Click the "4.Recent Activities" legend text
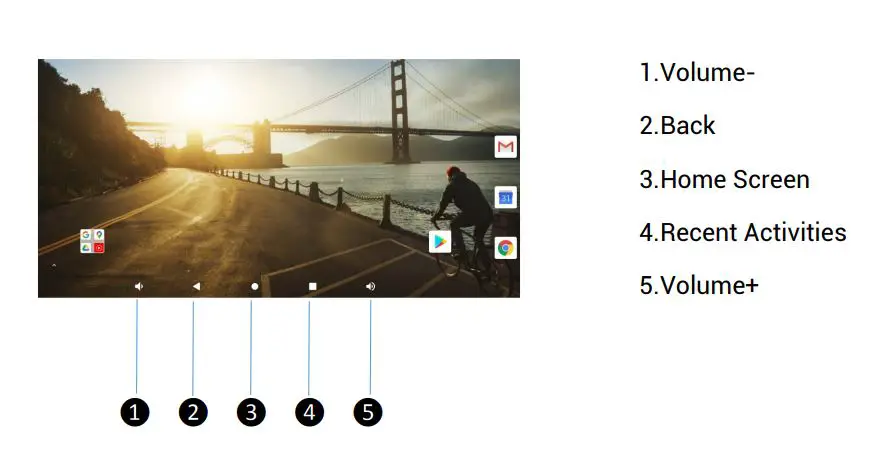The image size is (876, 462). 743,232
